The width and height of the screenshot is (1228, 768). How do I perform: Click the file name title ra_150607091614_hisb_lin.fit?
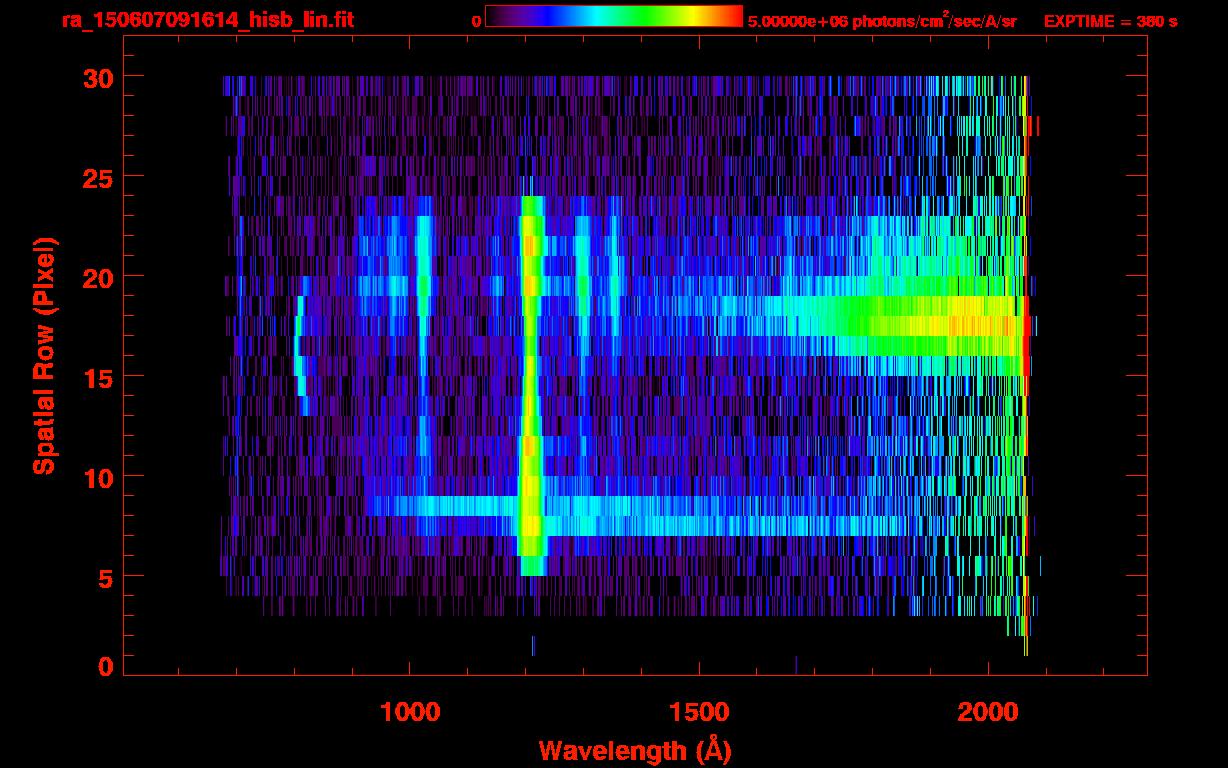207,20
